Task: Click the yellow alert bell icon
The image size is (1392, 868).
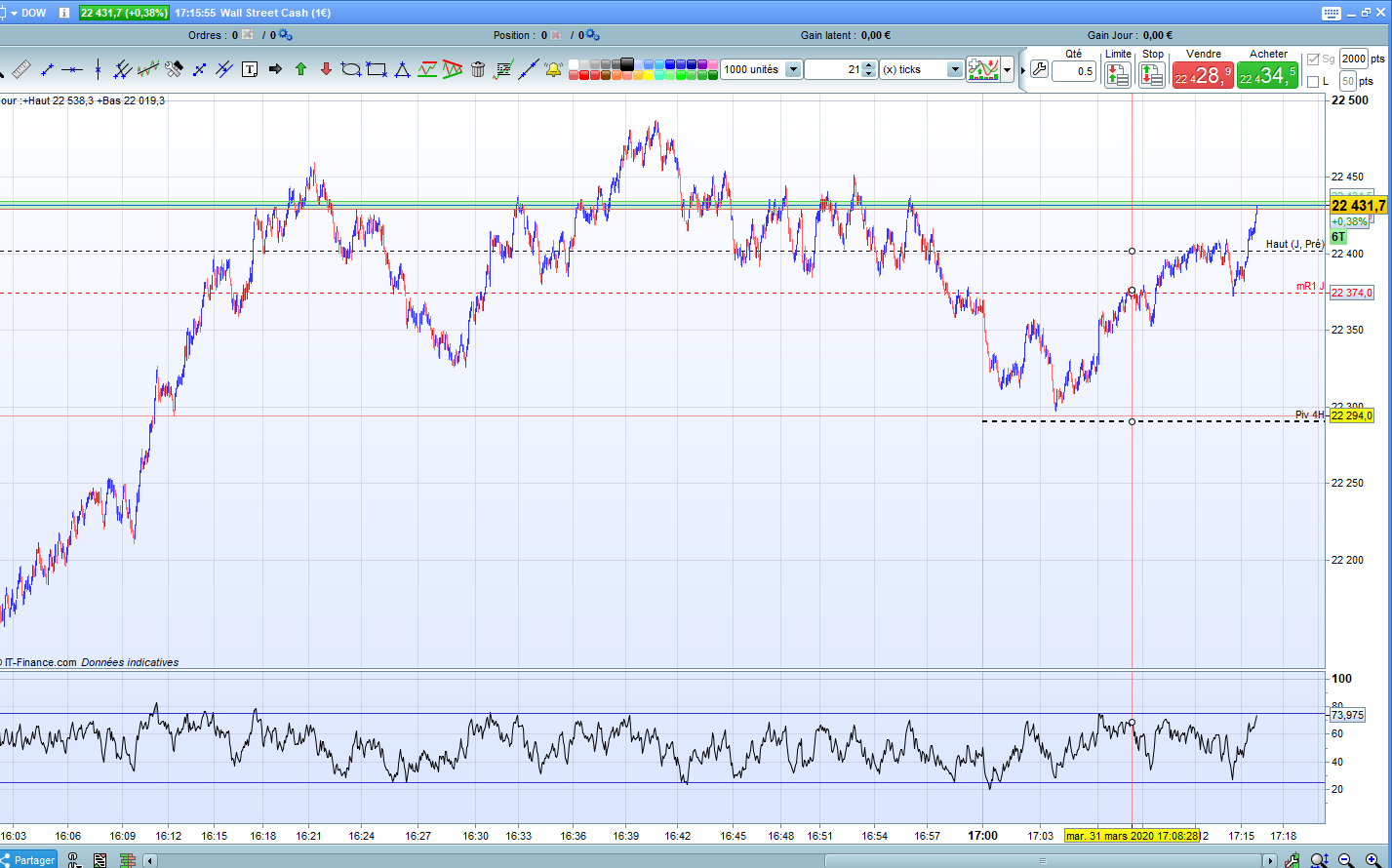Action: point(553,69)
